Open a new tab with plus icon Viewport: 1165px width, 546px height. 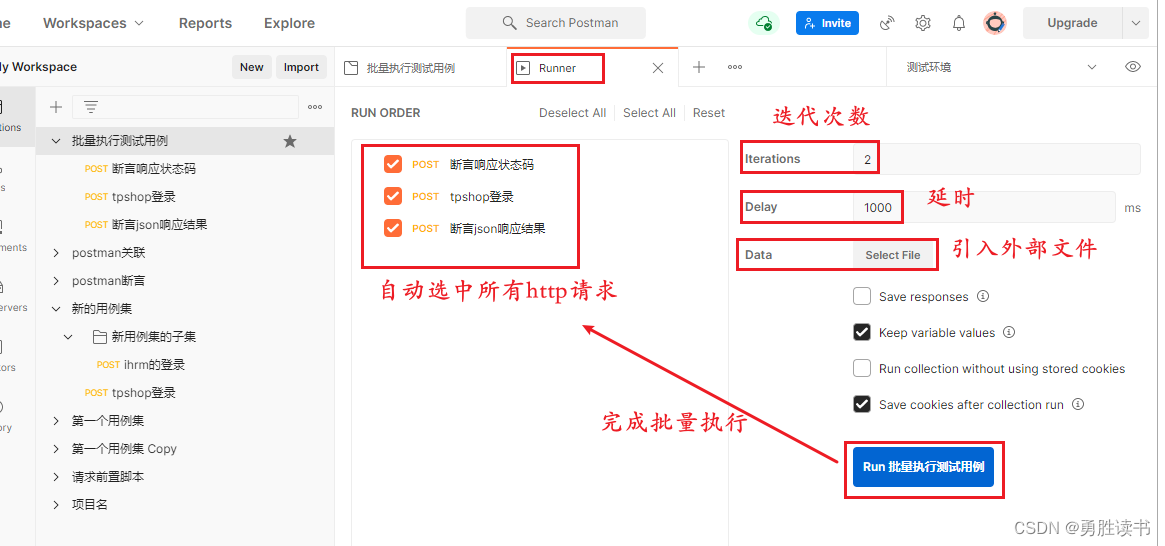tap(698, 68)
